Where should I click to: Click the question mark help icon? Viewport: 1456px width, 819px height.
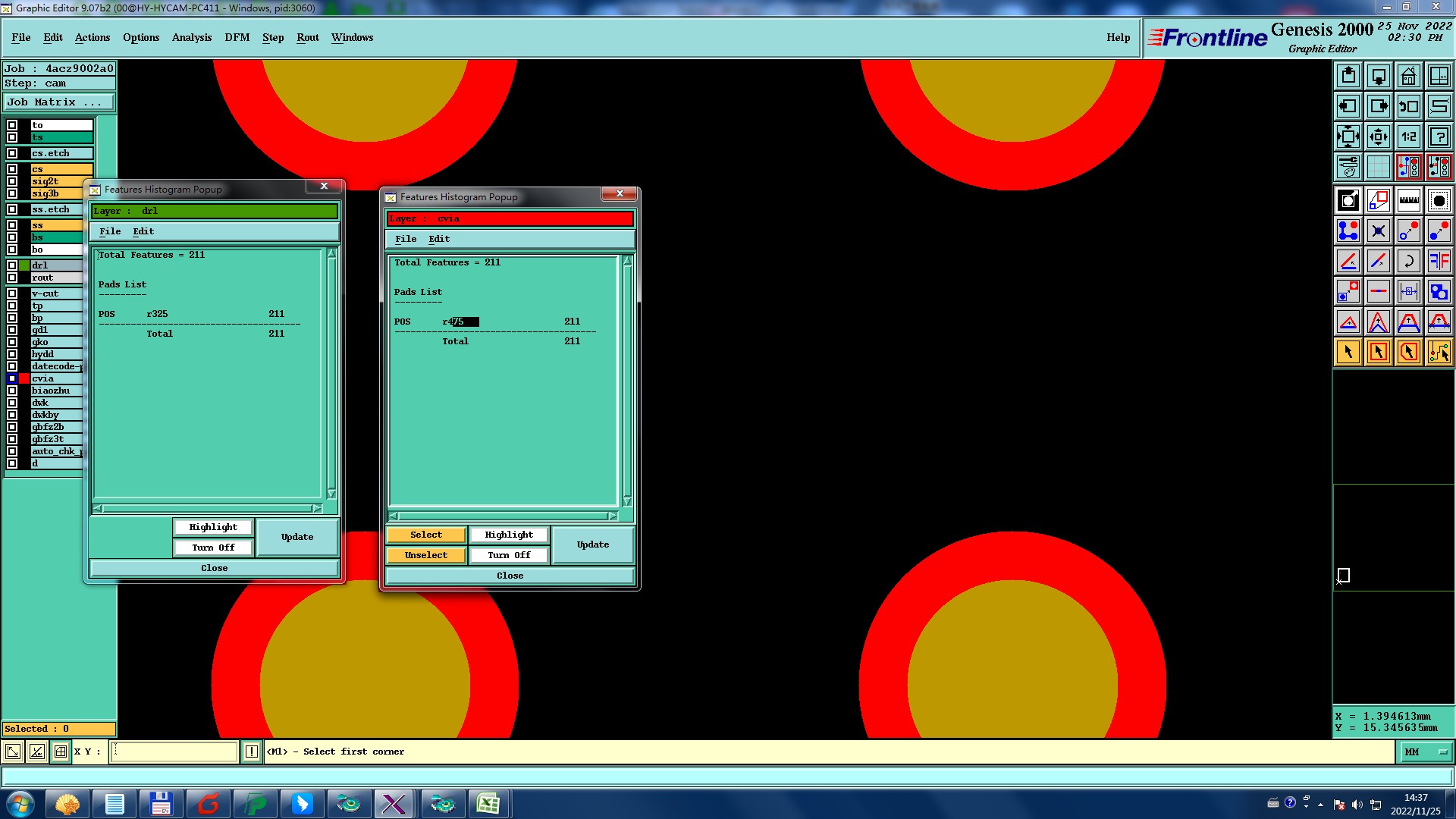1439,137
